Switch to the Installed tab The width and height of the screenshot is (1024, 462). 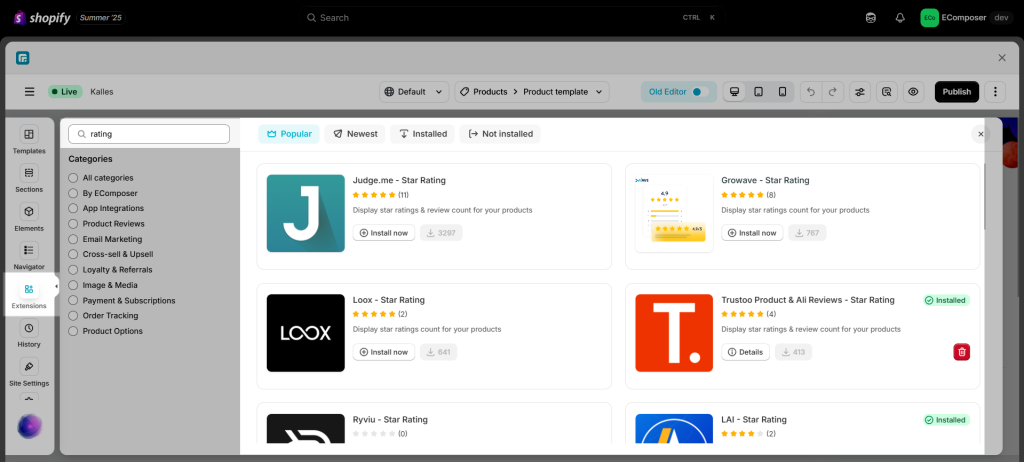[x=423, y=134]
